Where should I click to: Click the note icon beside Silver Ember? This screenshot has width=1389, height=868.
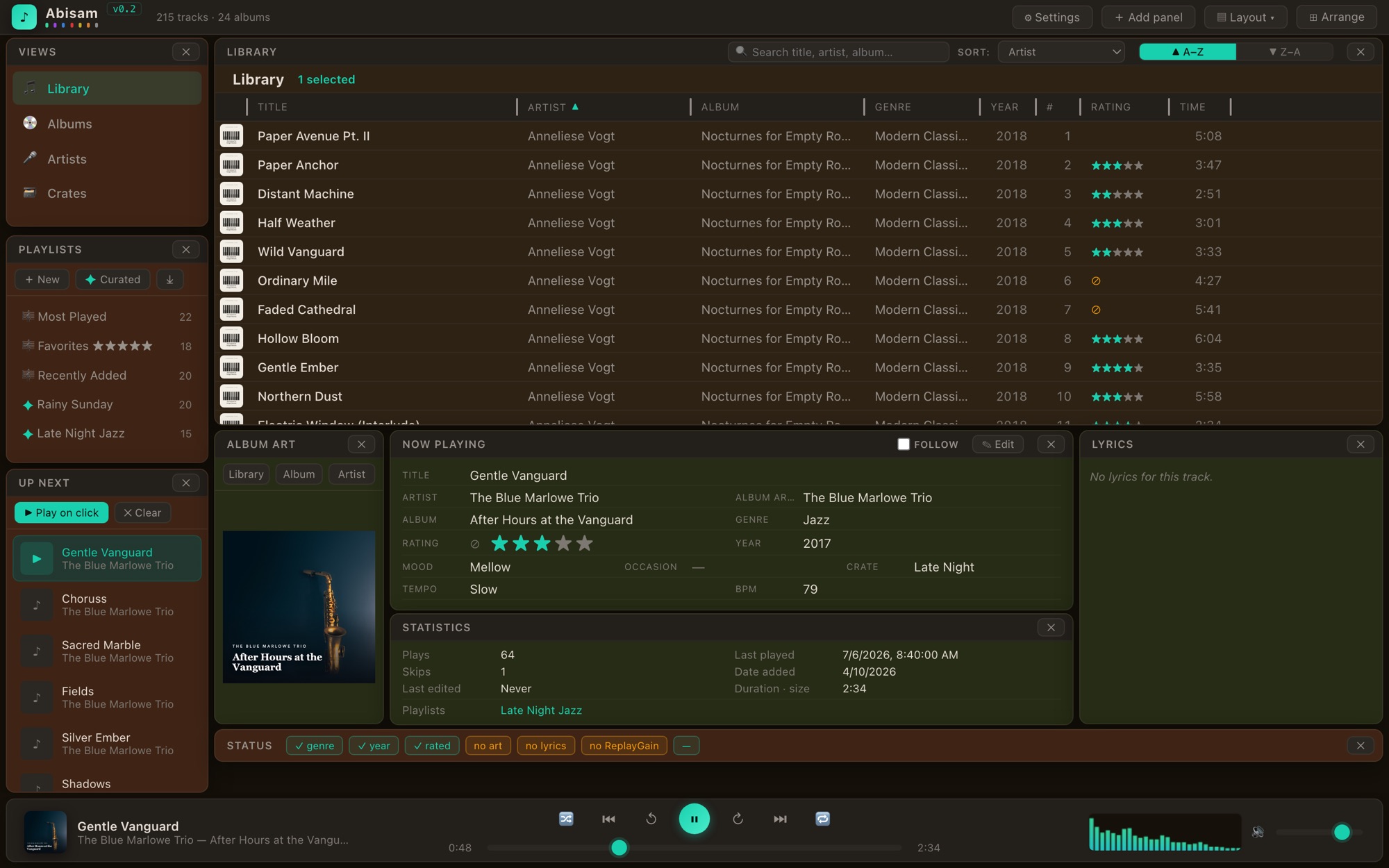[37, 744]
